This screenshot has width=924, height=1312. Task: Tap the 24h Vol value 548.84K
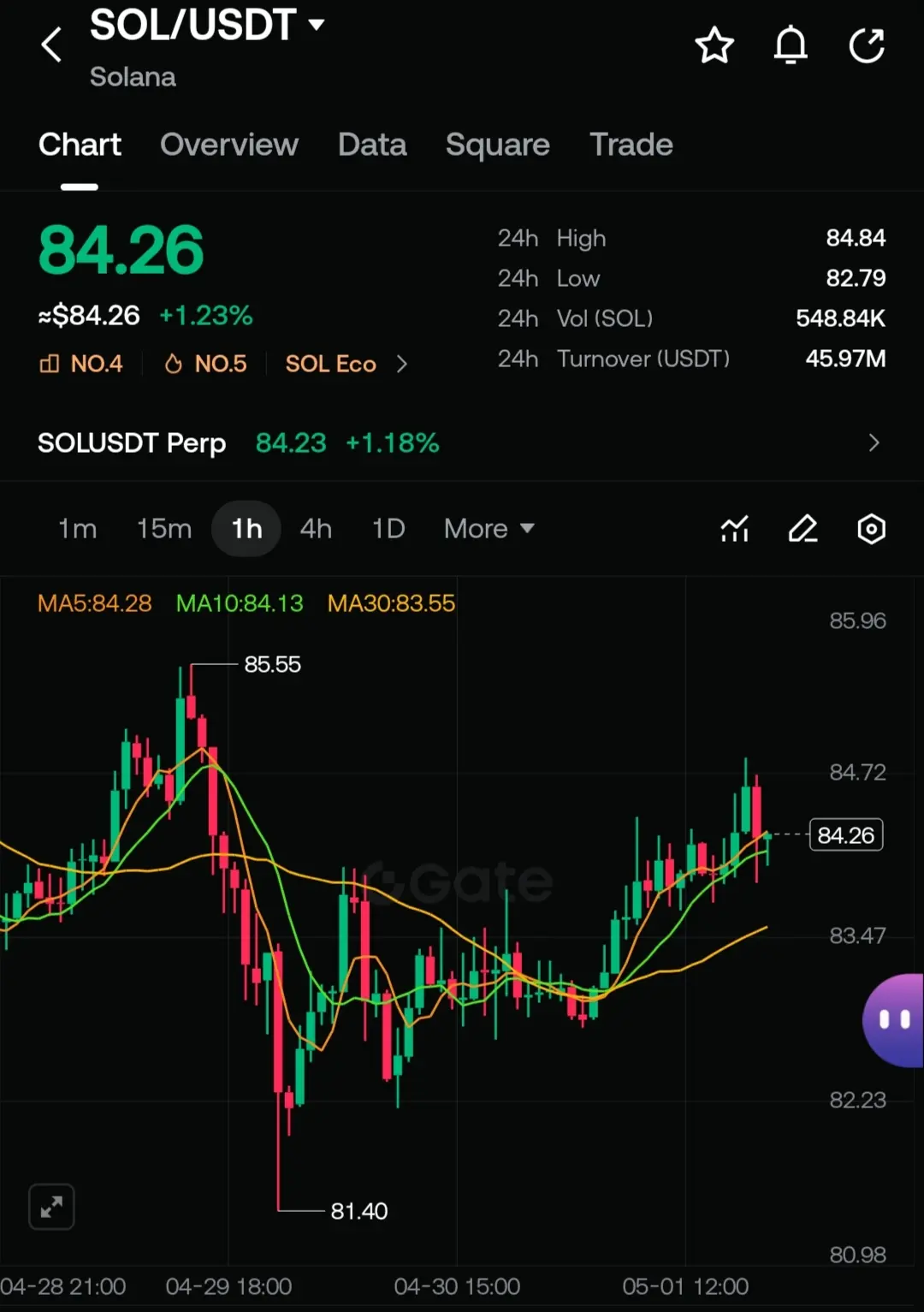click(x=841, y=318)
